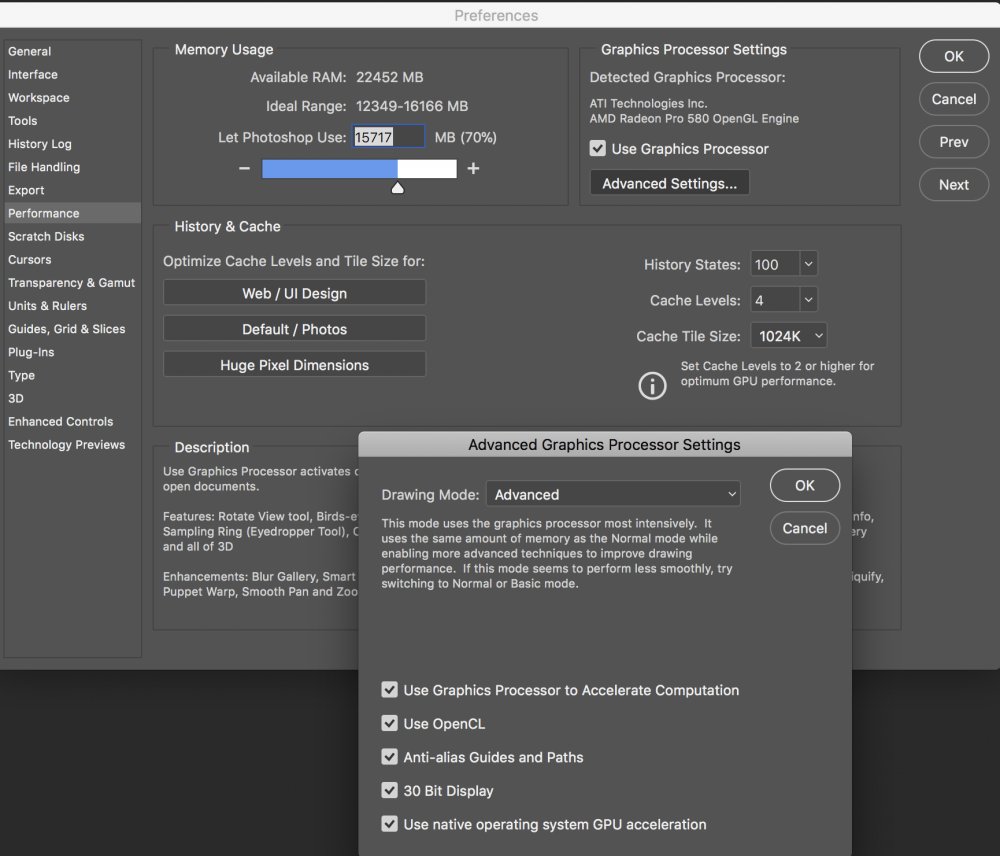This screenshot has width=1000, height=856.
Task: Click the Prev button in Preferences
Action: point(954,142)
